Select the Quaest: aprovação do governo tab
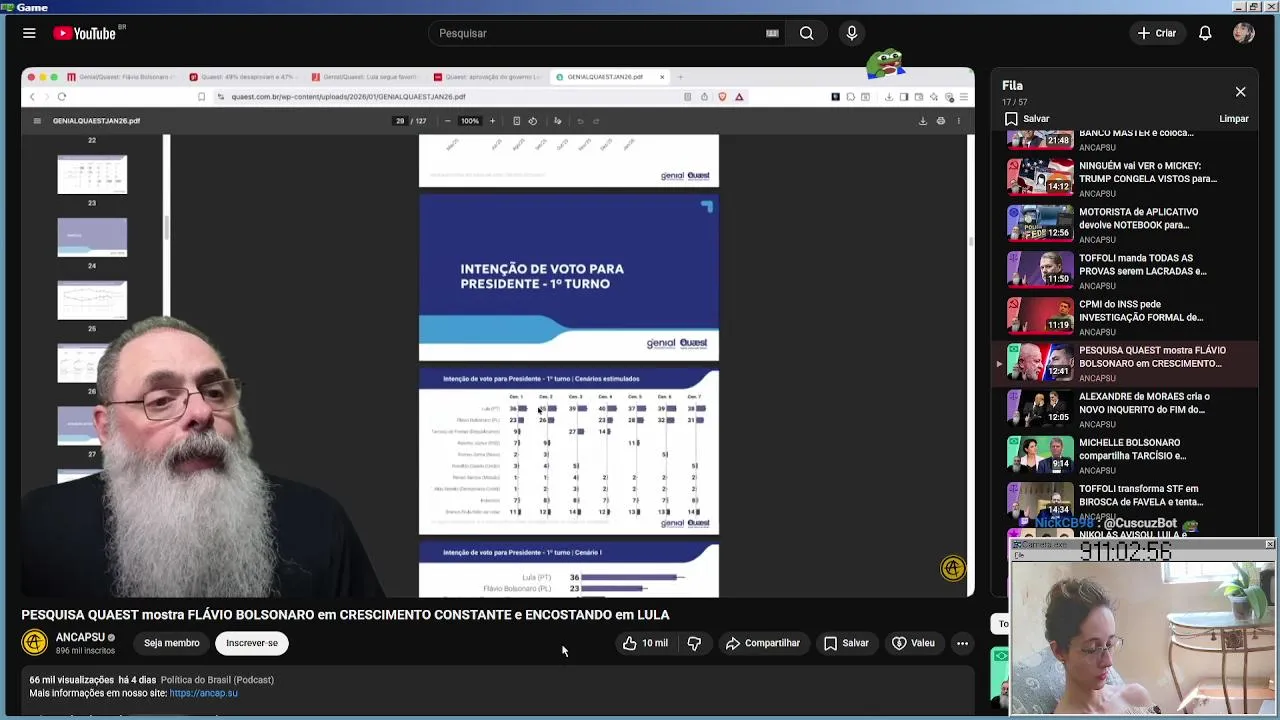The image size is (1280, 720). tap(489, 77)
